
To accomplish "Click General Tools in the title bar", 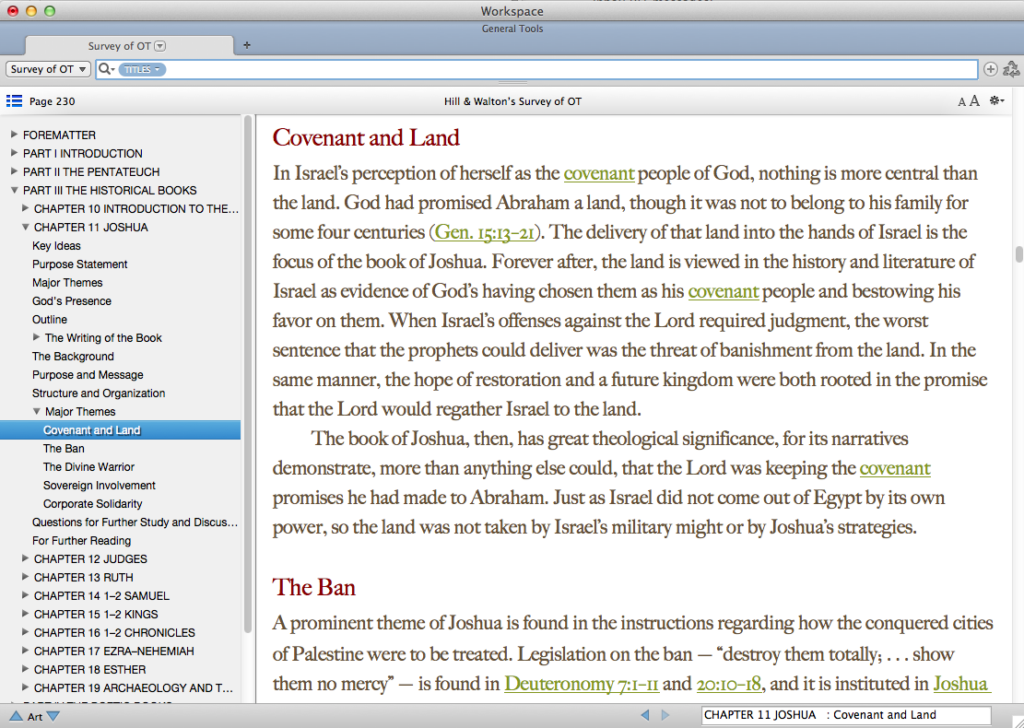I will pyautogui.click(x=512, y=28).
